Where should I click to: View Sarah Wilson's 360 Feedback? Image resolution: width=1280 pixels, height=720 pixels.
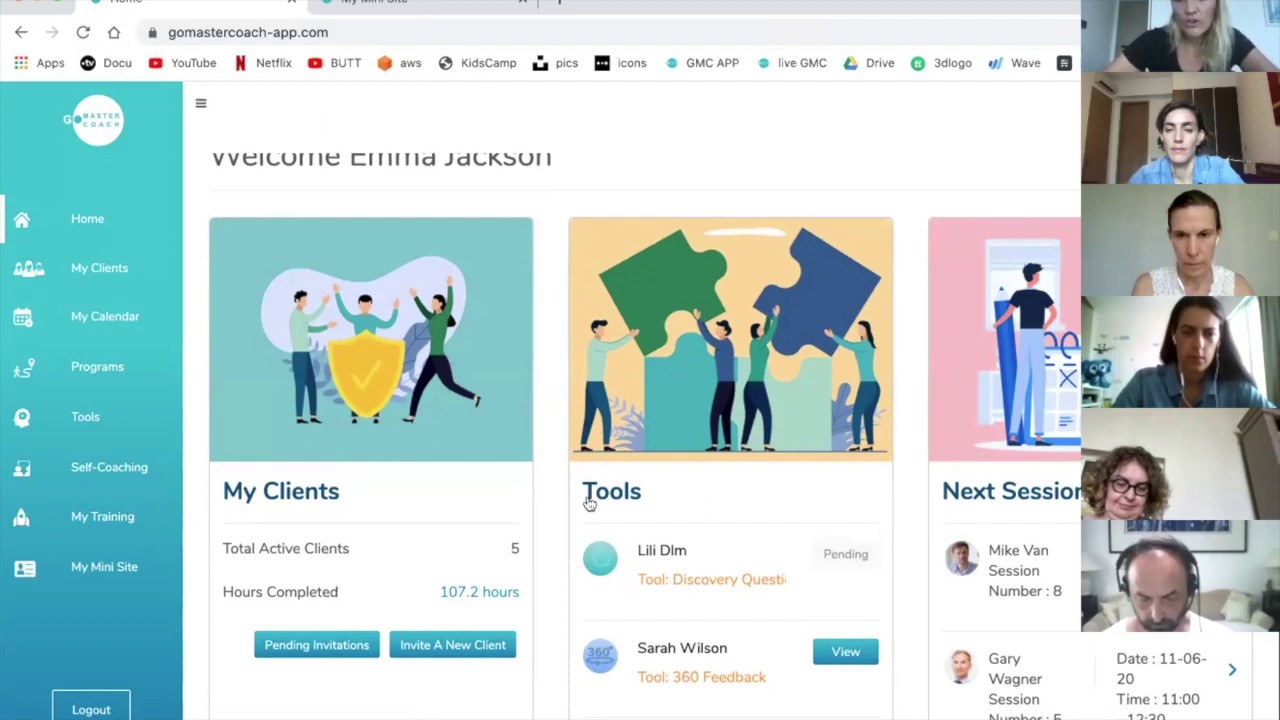click(845, 652)
